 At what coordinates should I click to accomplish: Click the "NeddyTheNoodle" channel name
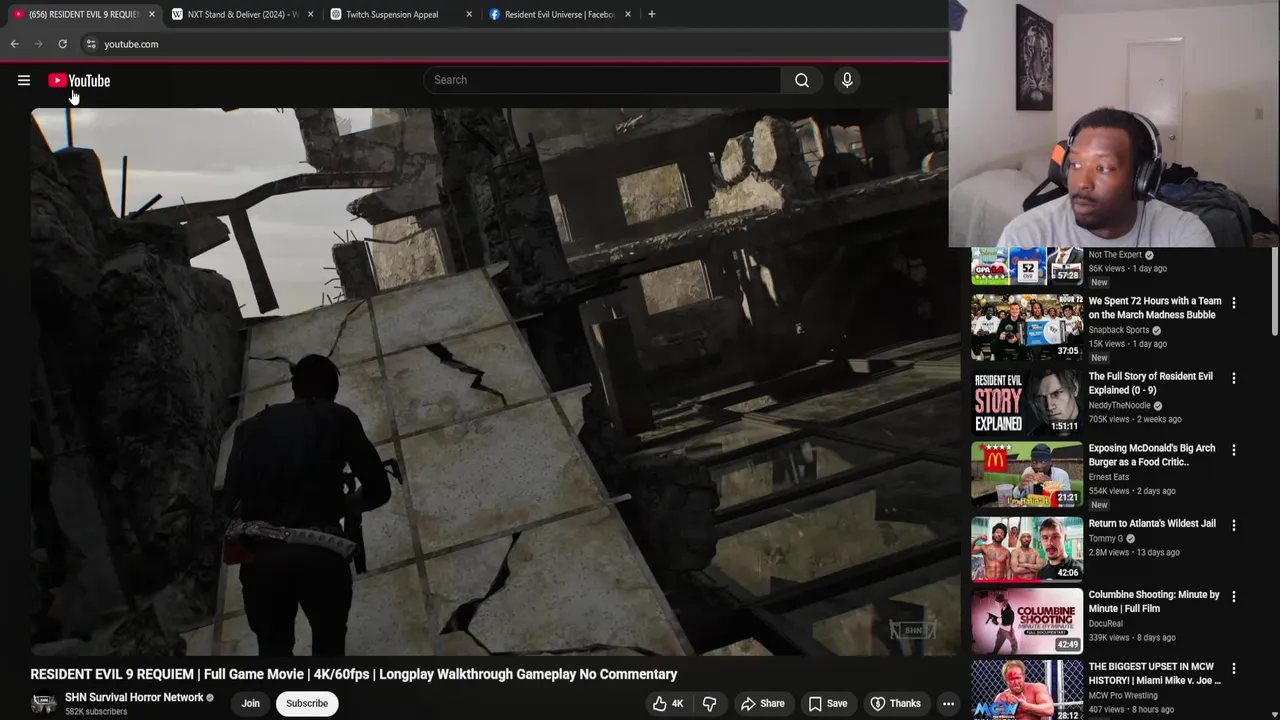(x=1119, y=406)
